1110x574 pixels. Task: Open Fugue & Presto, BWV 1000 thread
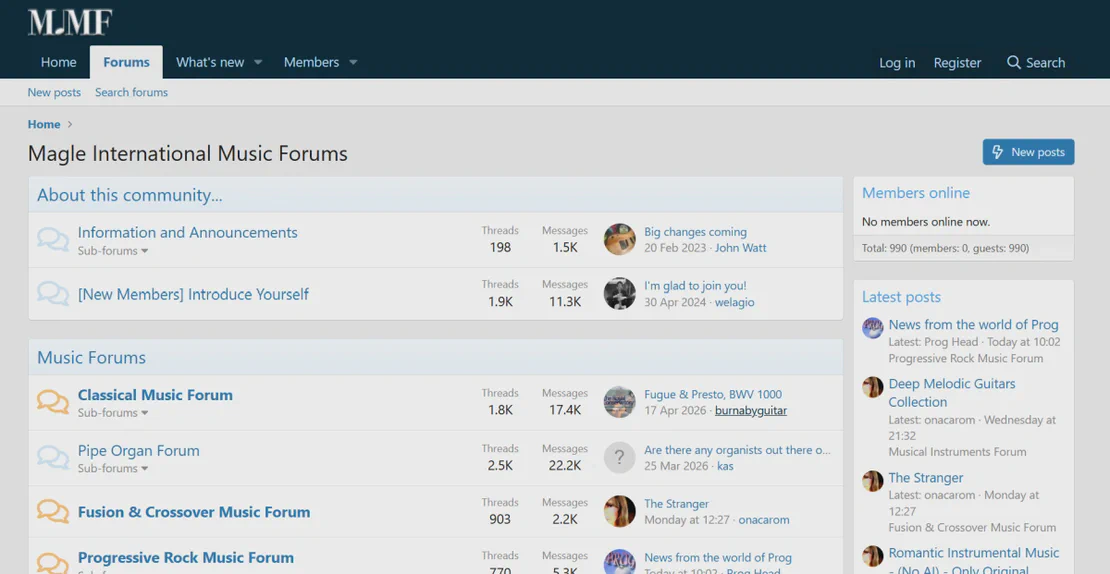[x=713, y=394]
